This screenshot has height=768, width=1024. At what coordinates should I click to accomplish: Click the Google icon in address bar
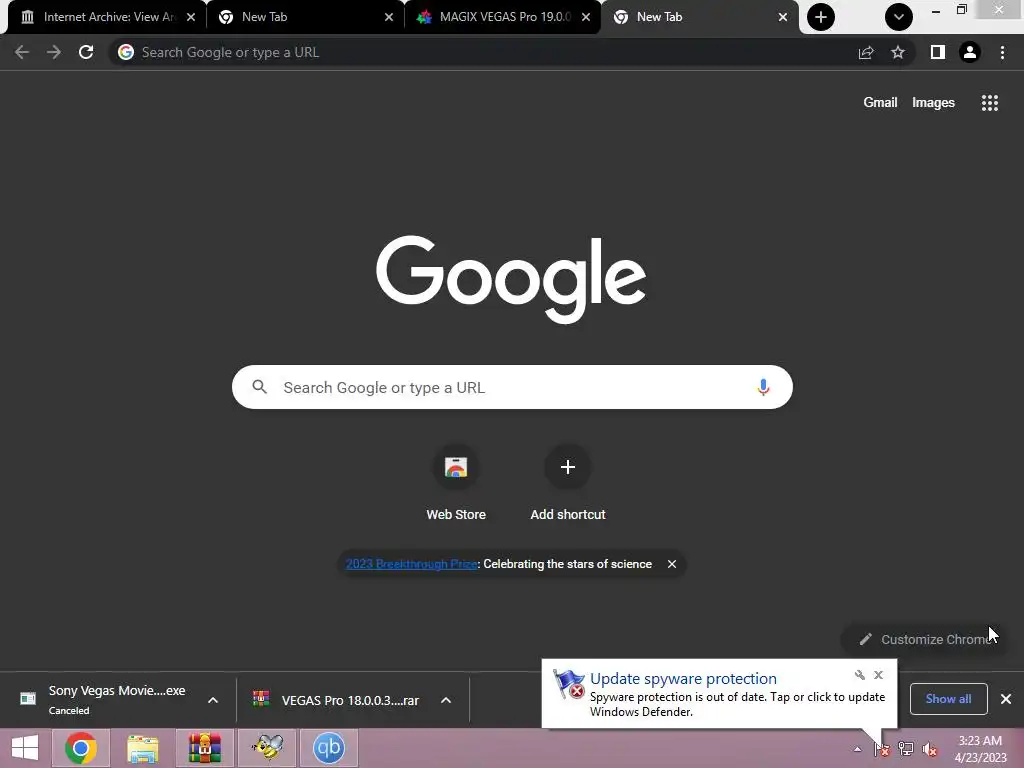click(126, 52)
